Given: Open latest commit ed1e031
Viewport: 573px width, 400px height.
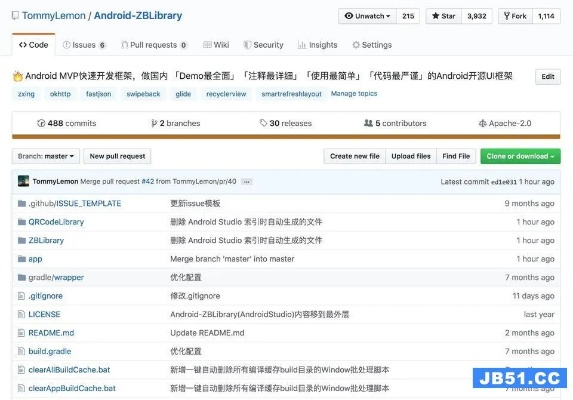Looking at the screenshot, I should click(x=504, y=182).
